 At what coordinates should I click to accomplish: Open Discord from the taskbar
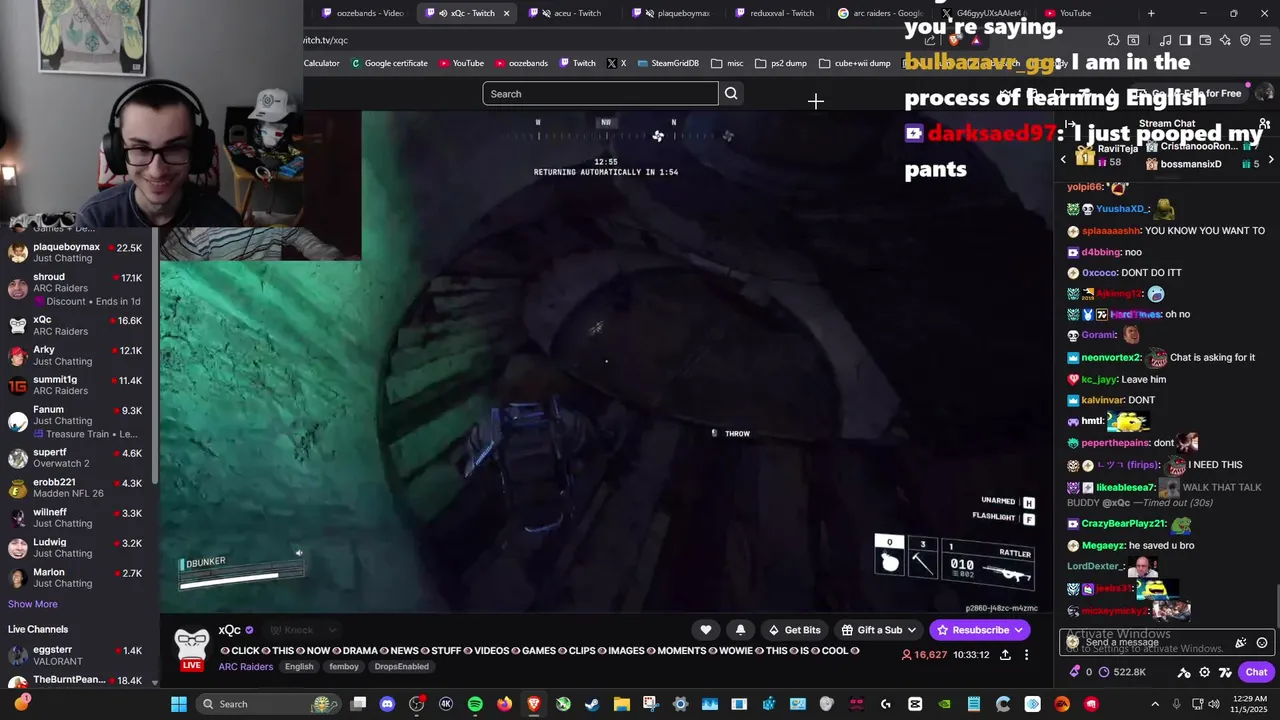pos(387,704)
